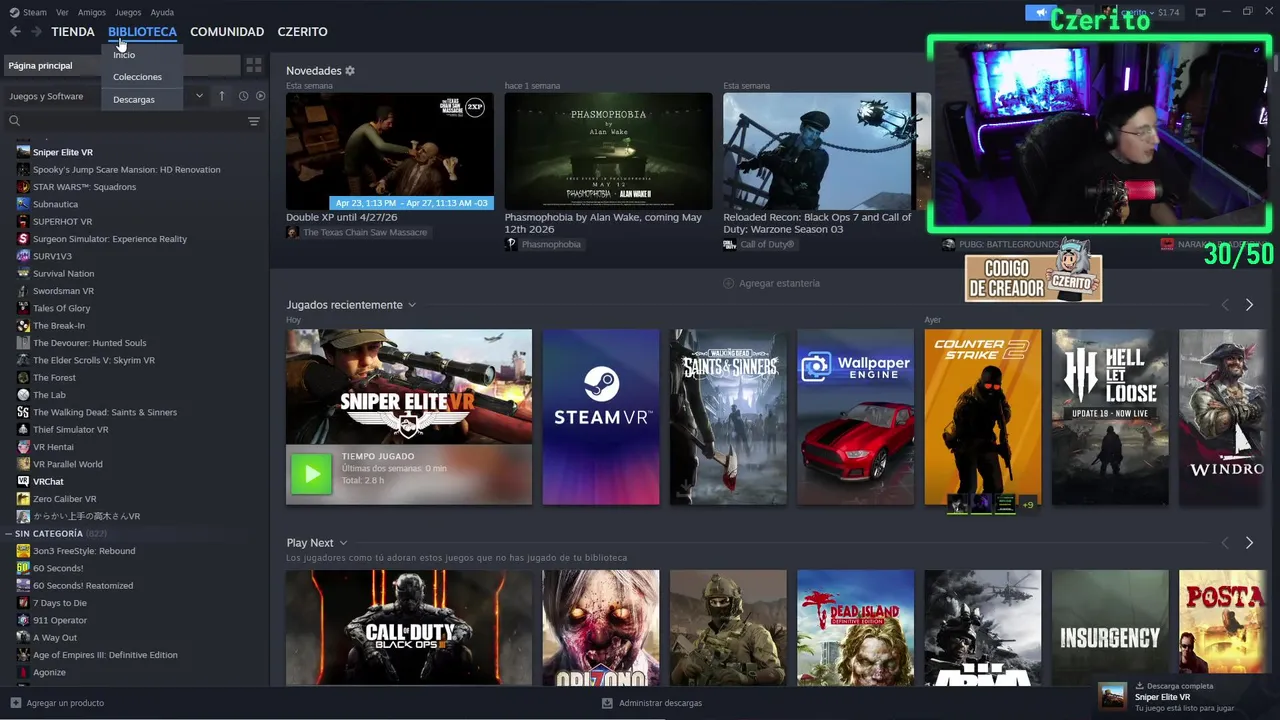Click the plus icon beside Agregar un producto
The width and height of the screenshot is (1280, 720).
click(15, 703)
